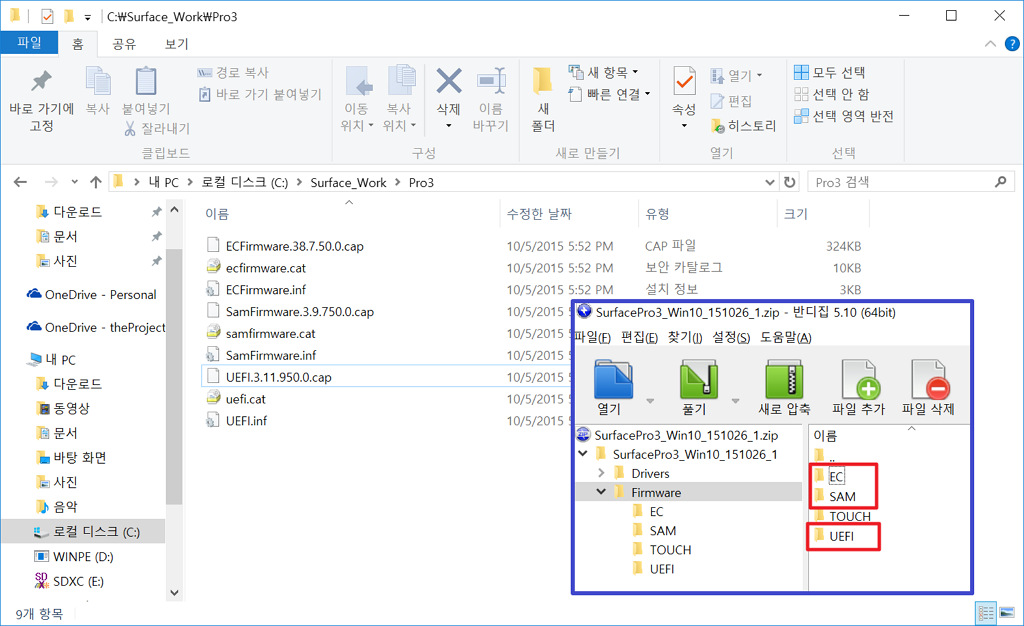Open the File (파일) tab

[29, 43]
